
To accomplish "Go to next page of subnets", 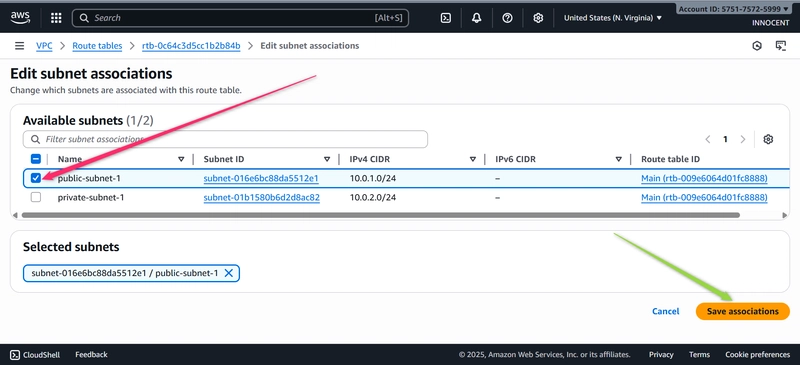I will click(742, 139).
